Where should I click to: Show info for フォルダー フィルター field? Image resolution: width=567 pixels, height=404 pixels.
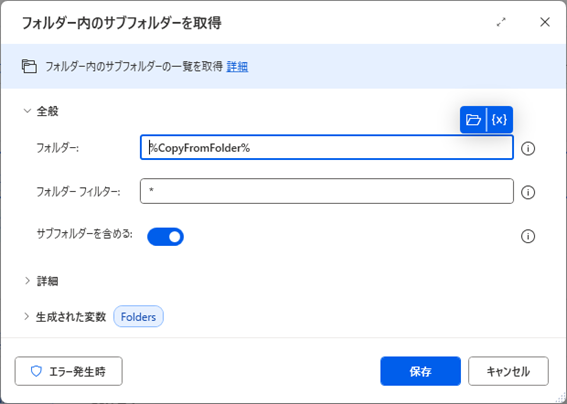528,192
